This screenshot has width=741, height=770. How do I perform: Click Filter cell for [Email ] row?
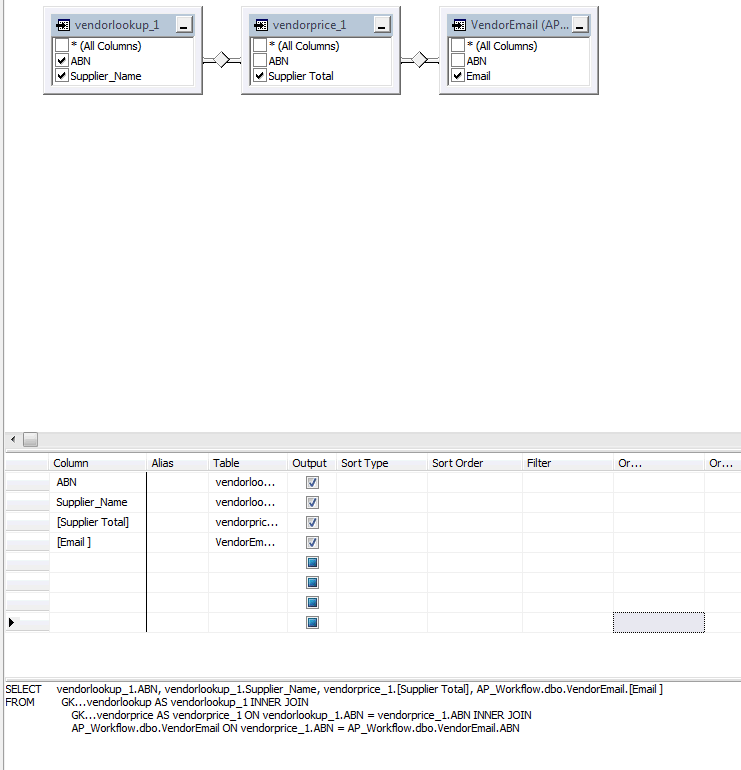point(568,543)
